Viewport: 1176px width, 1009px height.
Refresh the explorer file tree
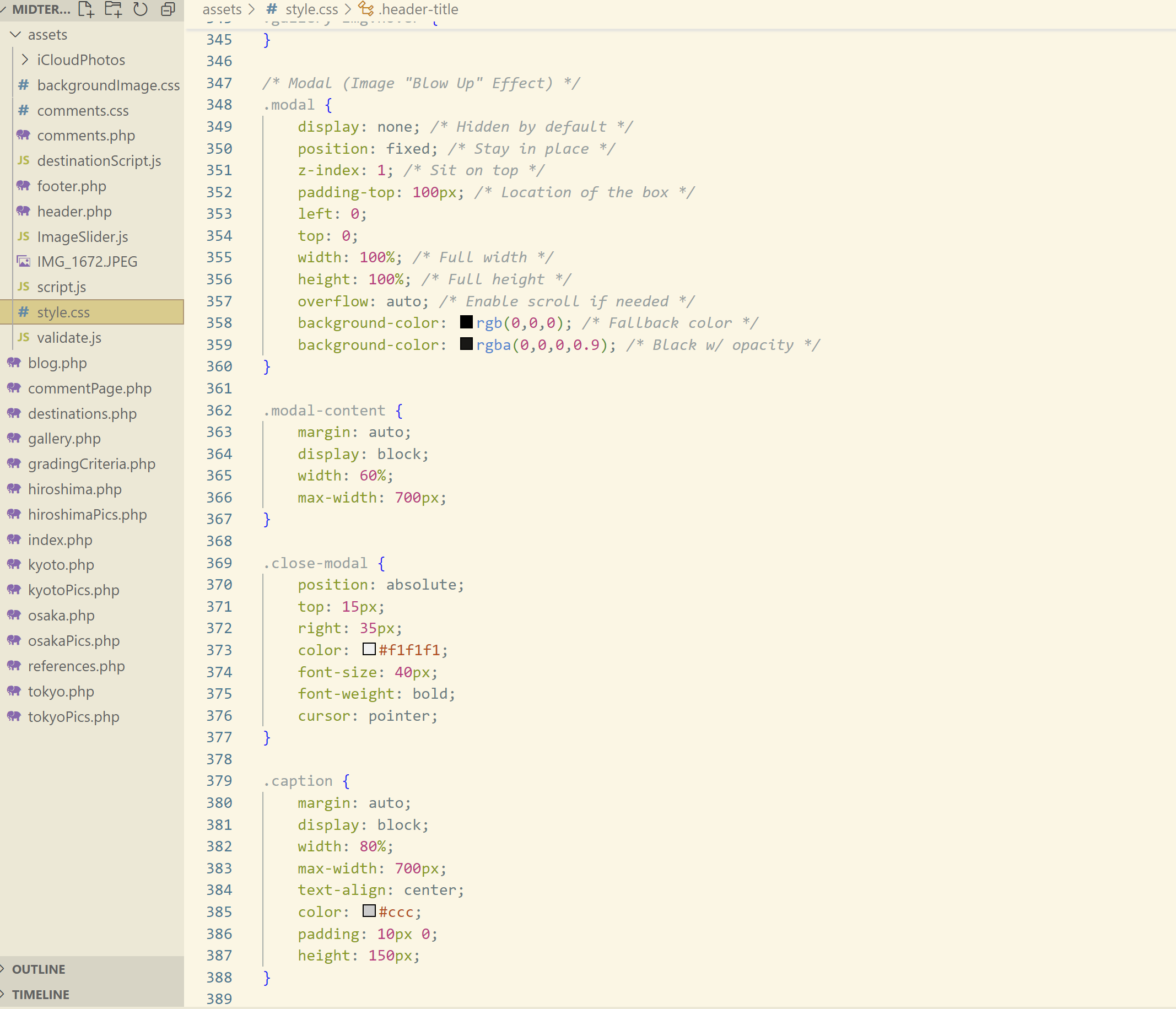(140, 9)
